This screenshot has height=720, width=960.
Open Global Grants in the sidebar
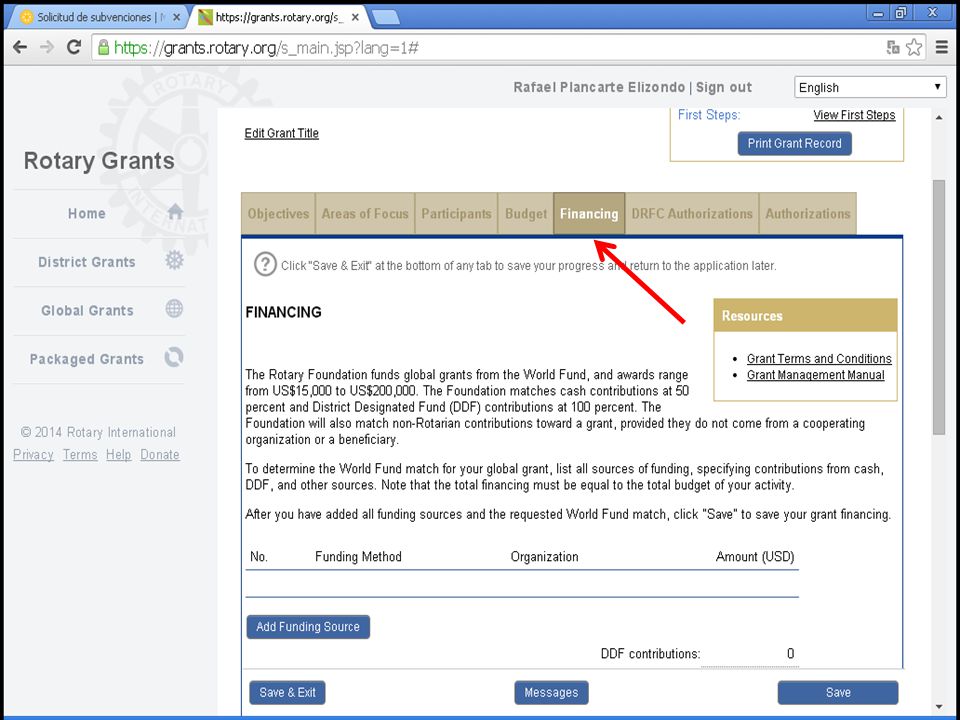point(87,310)
